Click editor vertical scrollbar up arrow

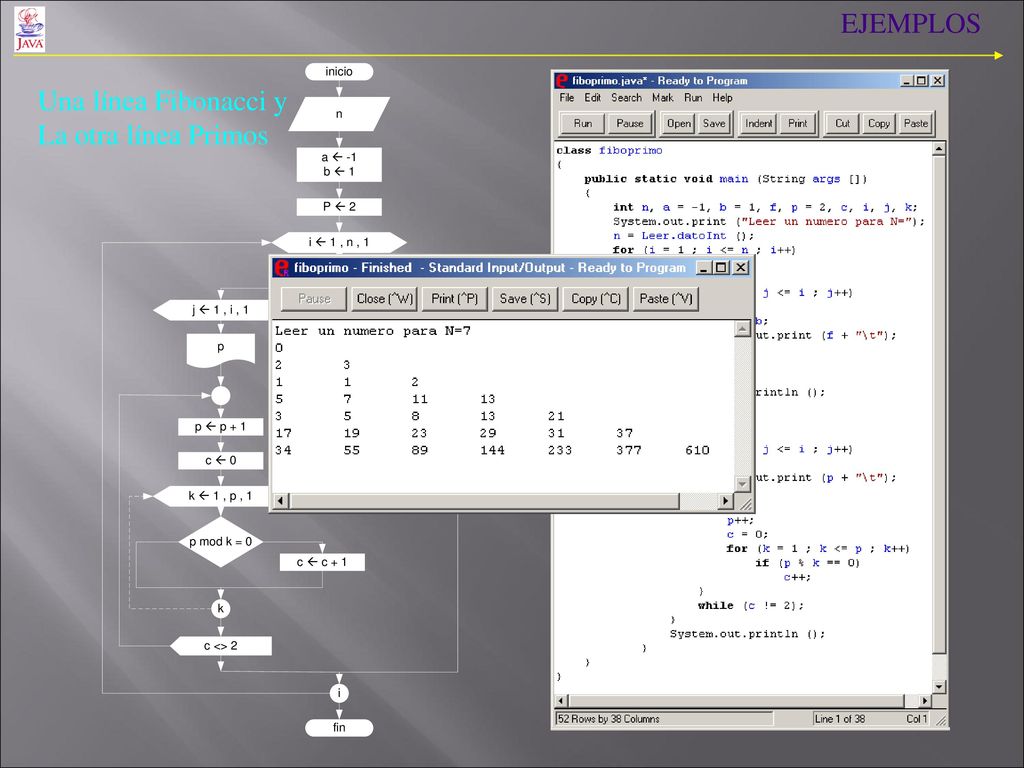pos(938,148)
